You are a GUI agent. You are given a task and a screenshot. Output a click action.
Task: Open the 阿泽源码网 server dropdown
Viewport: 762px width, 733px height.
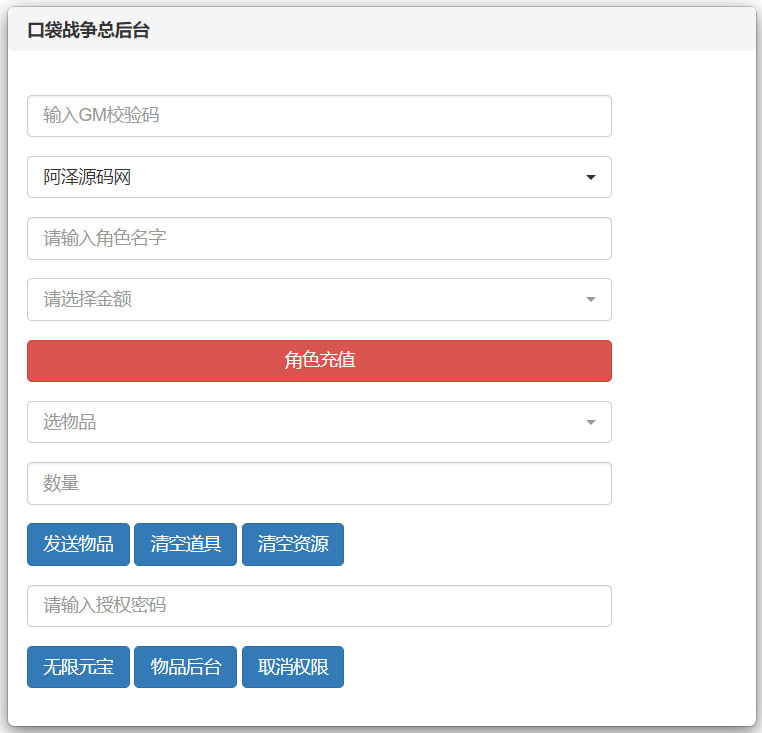(318, 178)
